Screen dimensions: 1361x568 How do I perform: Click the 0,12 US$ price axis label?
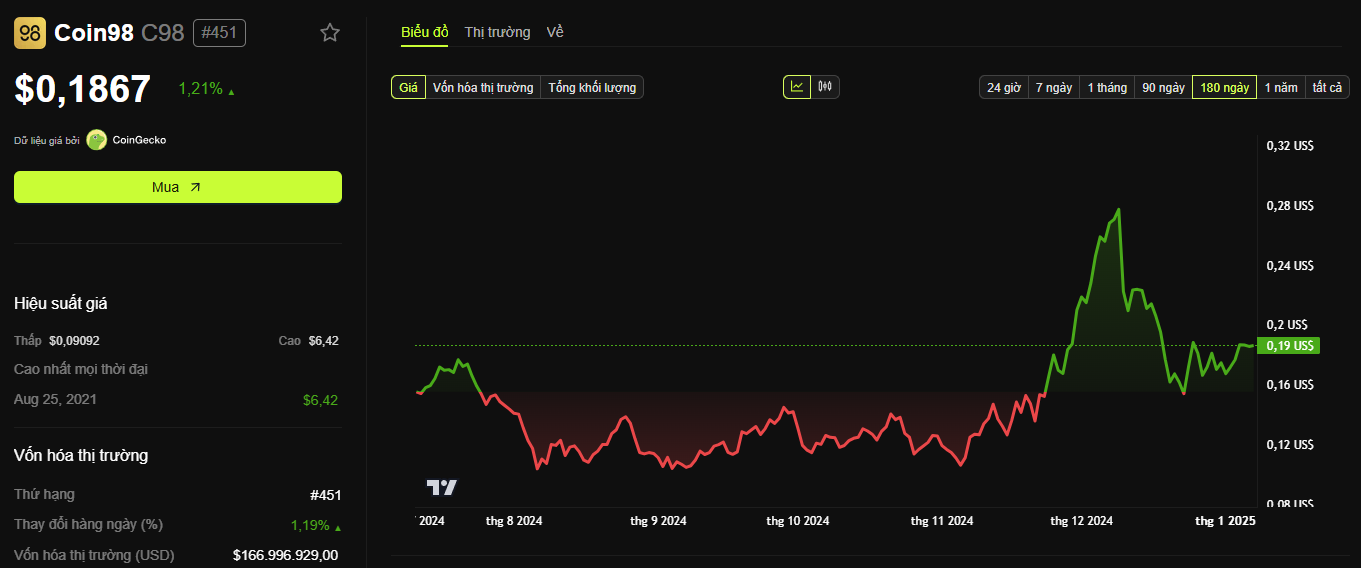pos(1290,445)
